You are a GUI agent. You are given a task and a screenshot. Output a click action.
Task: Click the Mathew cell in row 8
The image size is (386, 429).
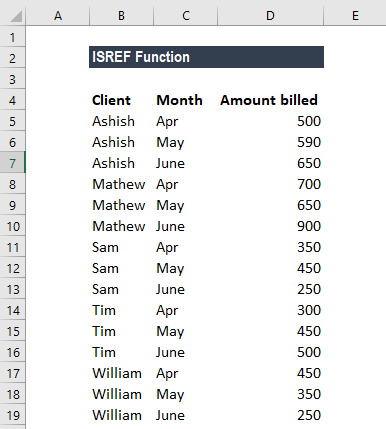coord(121,184)
